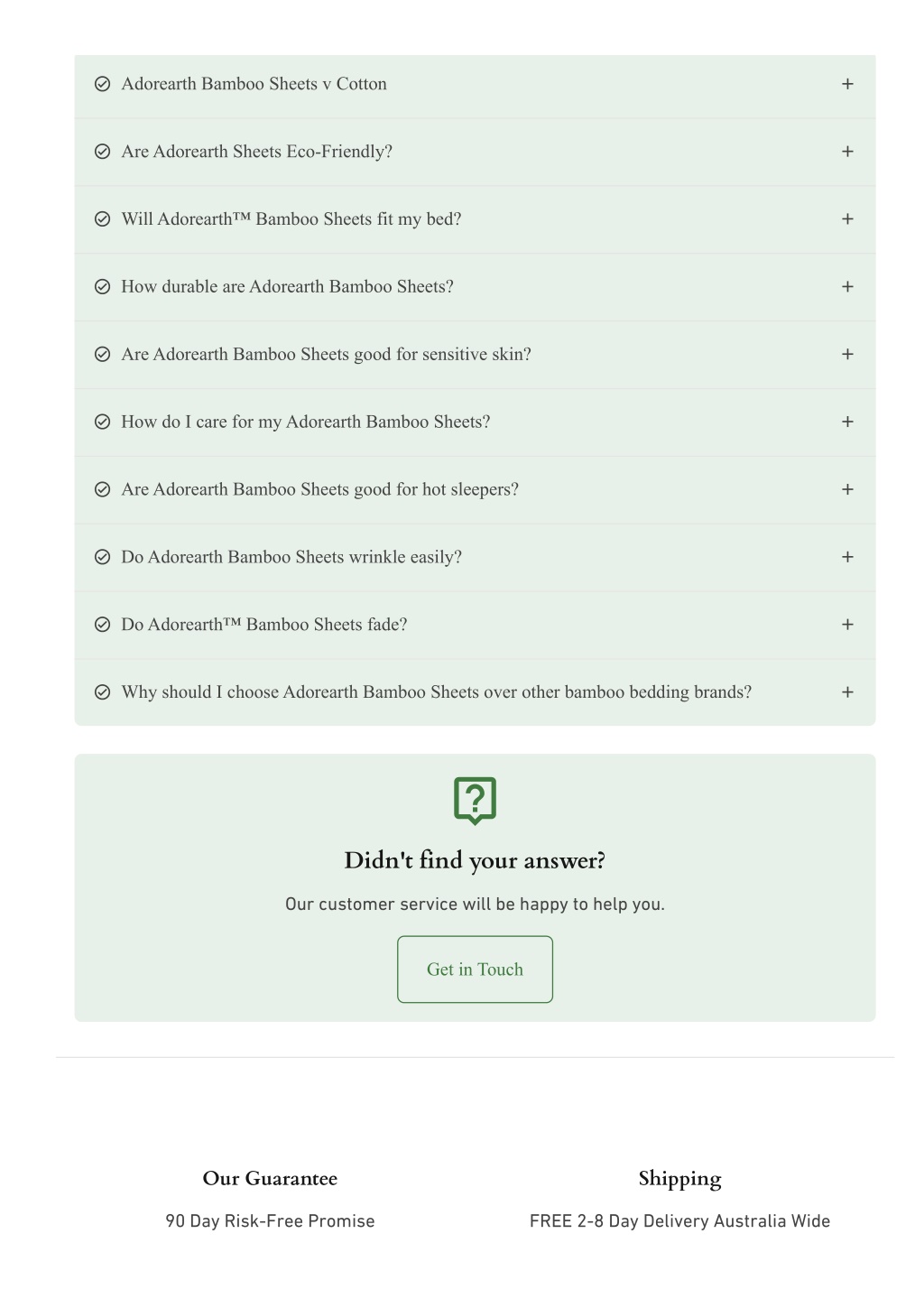
Task: Expand why choose Adorearth over other brands
Action: point(475,692)
